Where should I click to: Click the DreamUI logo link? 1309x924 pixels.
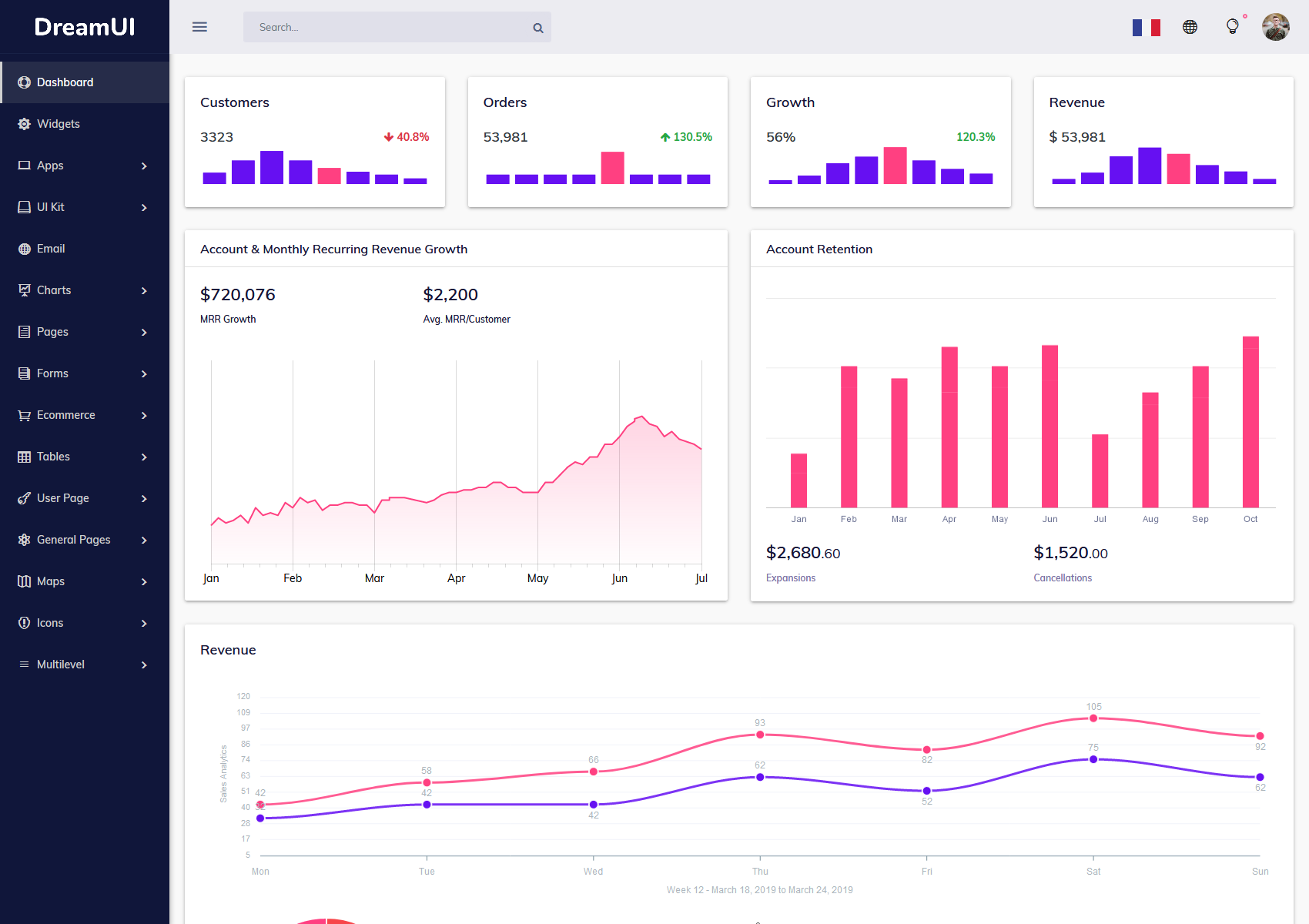[85, 27]
